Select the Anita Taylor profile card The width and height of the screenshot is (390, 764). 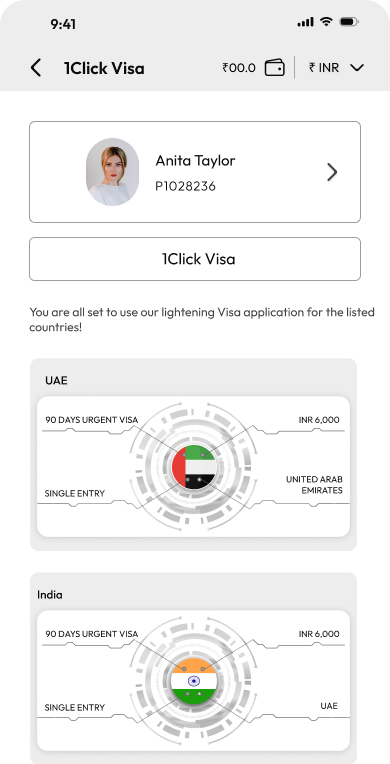click(195, 172)
